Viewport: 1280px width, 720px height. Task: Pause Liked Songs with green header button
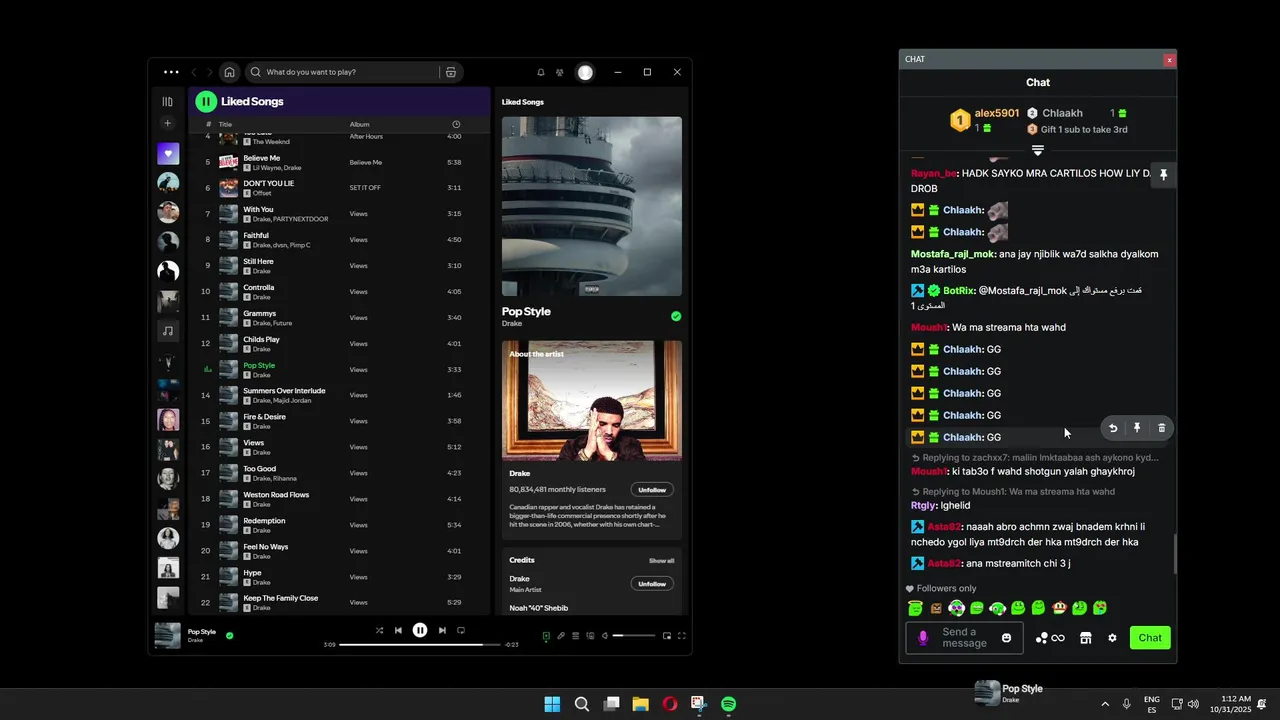pyautogui.click(x=206, y=101)
